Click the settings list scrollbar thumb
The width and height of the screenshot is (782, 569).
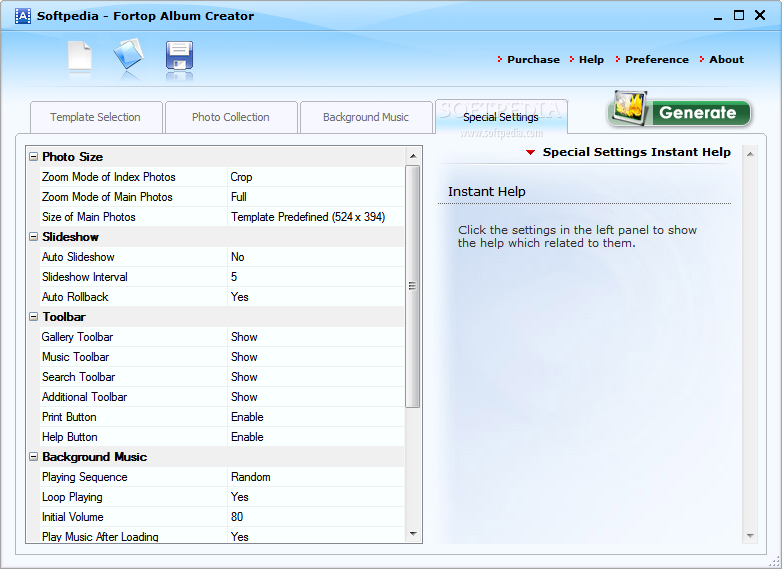coord(412,286)
